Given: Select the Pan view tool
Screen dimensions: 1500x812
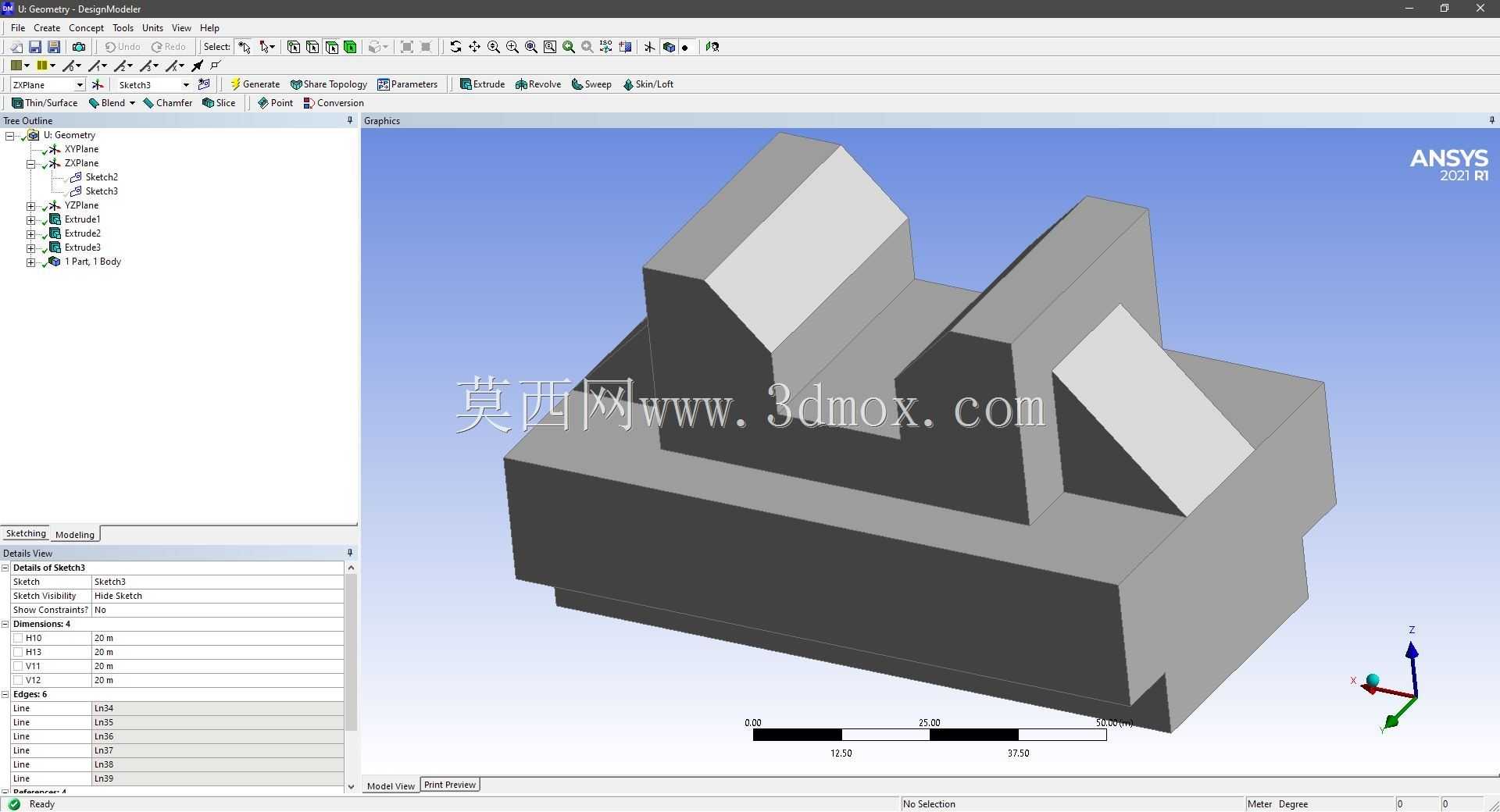Looking at the screenshot, I should pyautogui.click(x=474, y=47).
